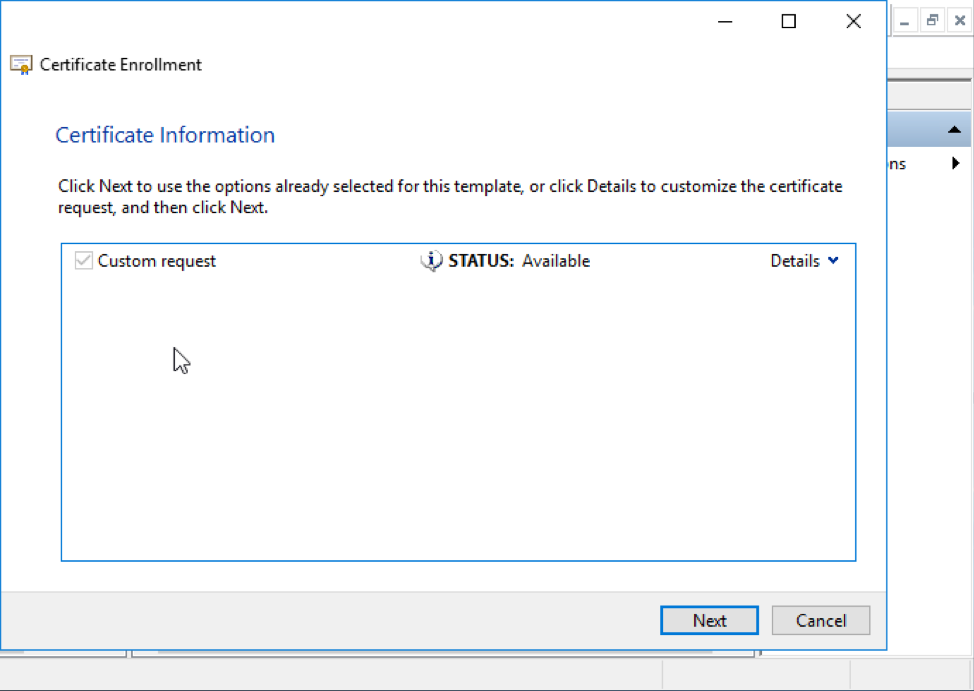
Task: Click the restore icon on the background console window
Action: 931,19
